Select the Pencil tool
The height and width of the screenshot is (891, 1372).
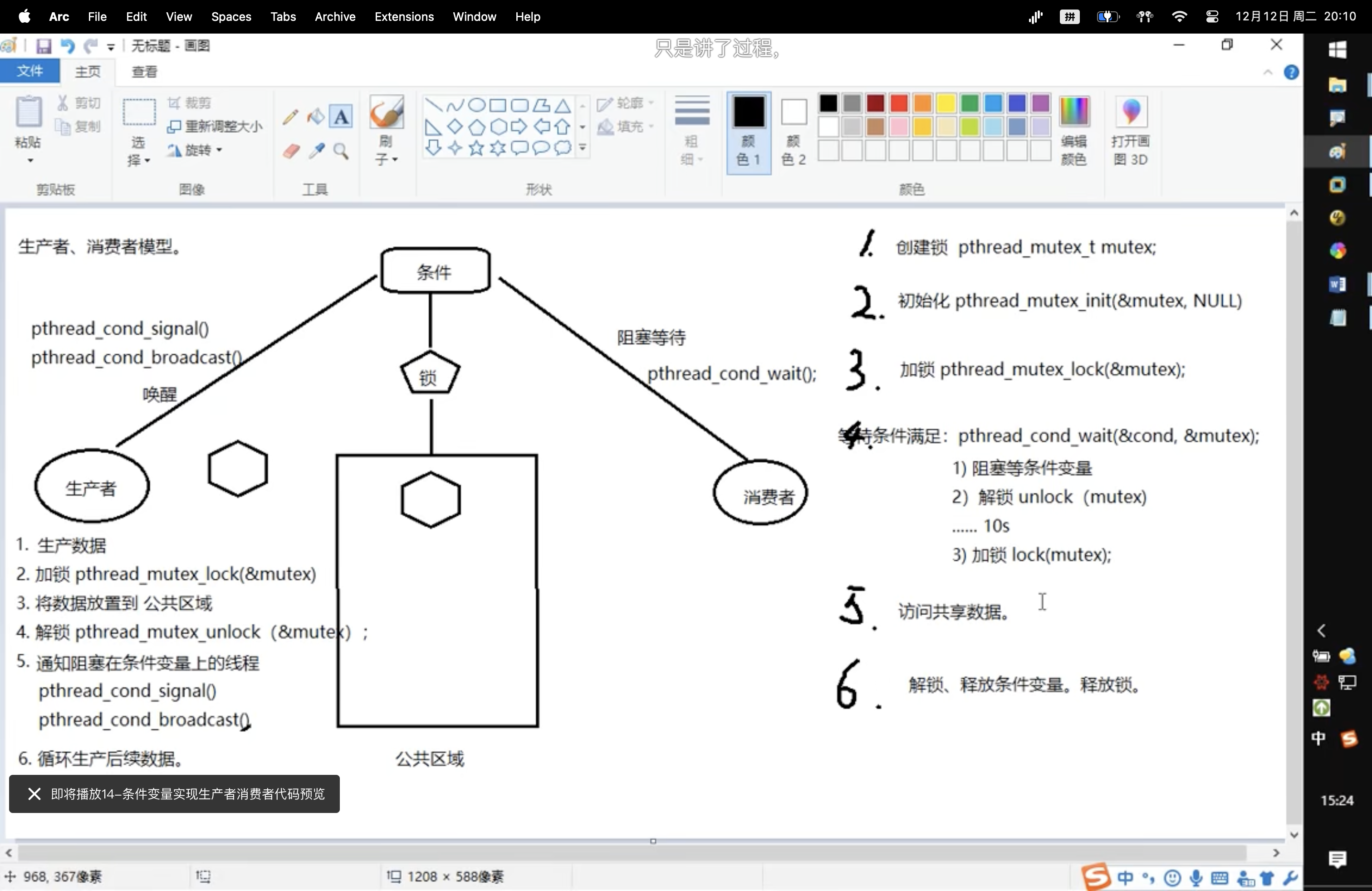click(x=290, y=117)
